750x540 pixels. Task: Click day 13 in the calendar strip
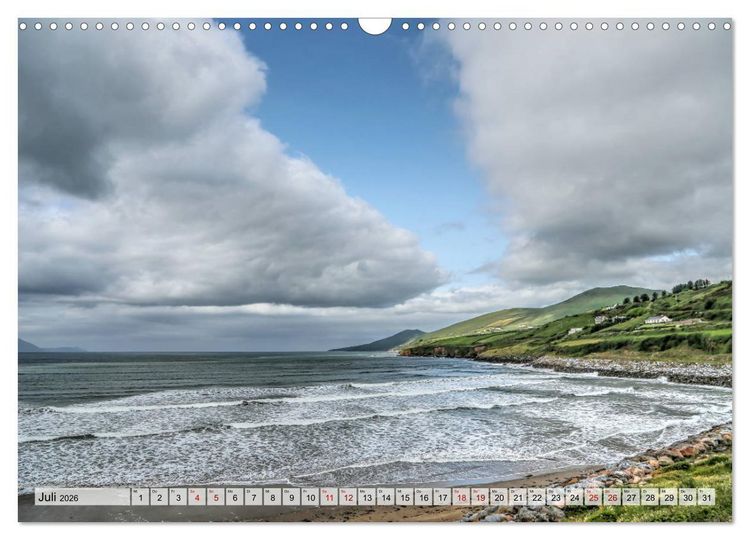point(367,496)
